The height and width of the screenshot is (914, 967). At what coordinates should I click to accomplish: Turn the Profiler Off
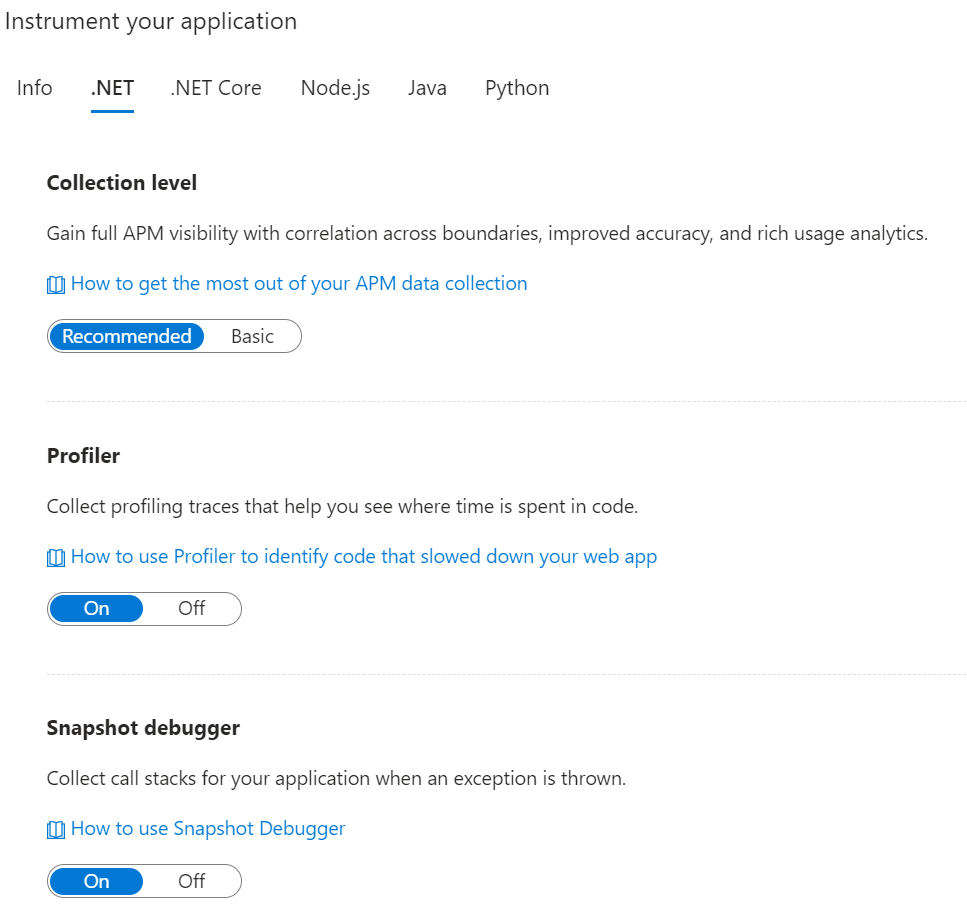[191, 608]
